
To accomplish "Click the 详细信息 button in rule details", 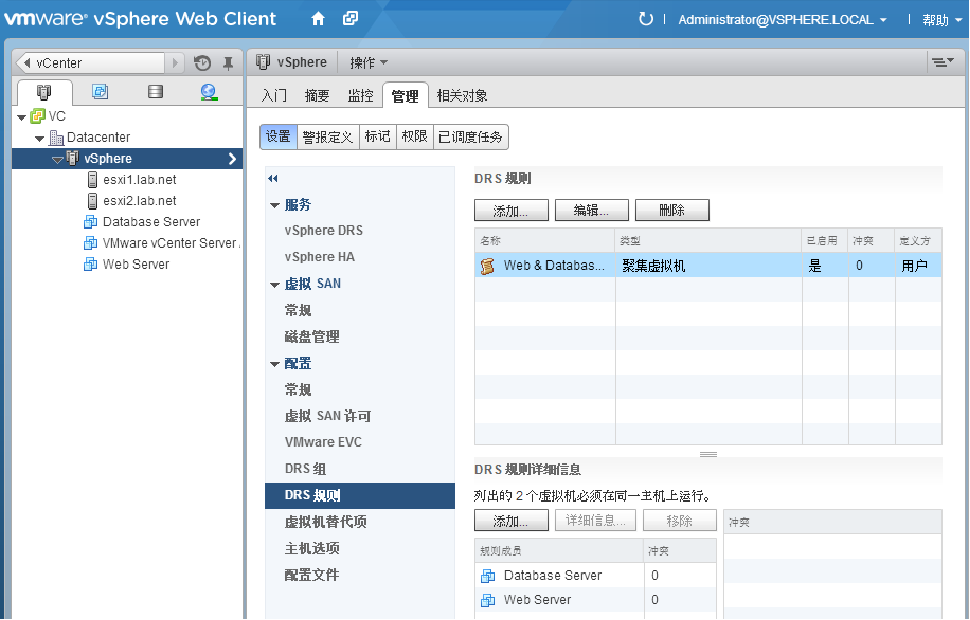I will [x=595, y=520].
